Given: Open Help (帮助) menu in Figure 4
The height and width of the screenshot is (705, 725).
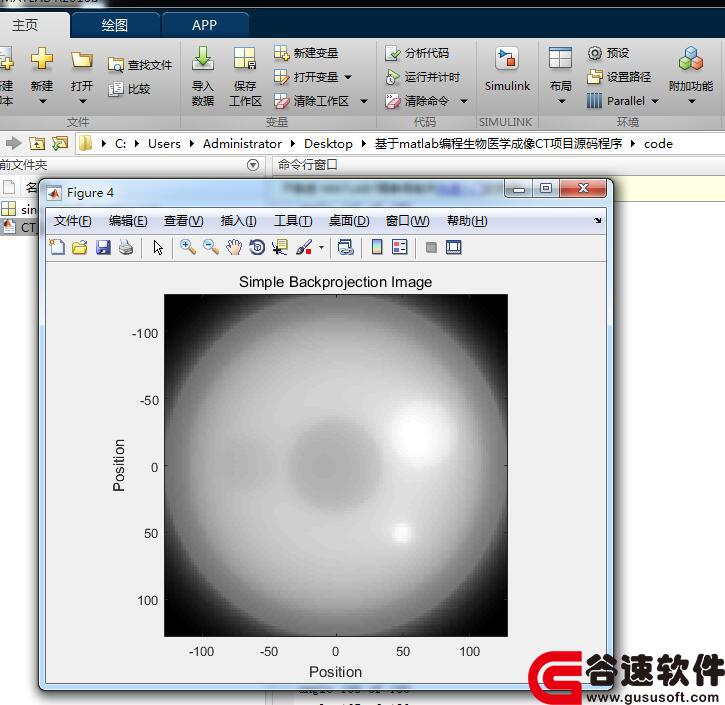Looking at the screenshot, I should tap(467, 221).
